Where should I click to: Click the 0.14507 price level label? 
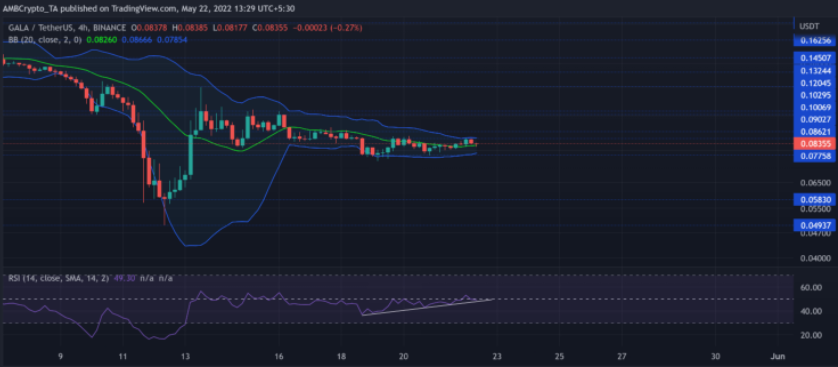815,58
